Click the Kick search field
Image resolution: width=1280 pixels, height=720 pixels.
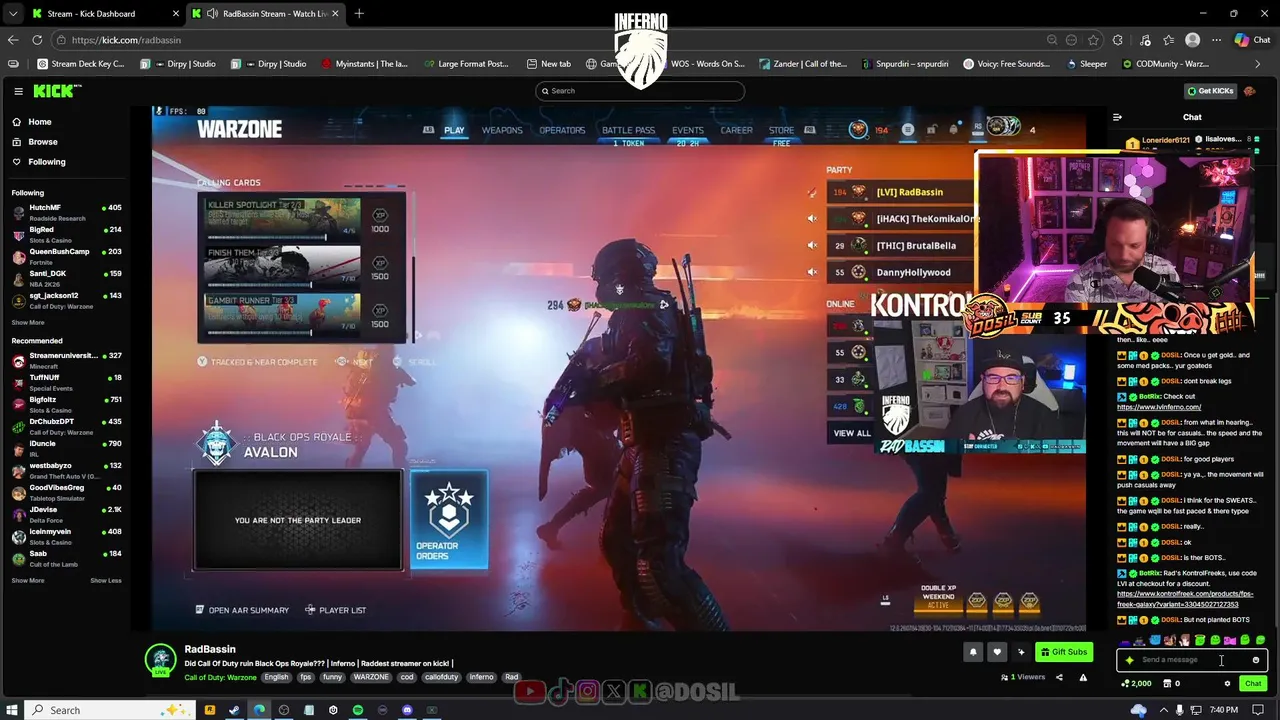[640, 91]
